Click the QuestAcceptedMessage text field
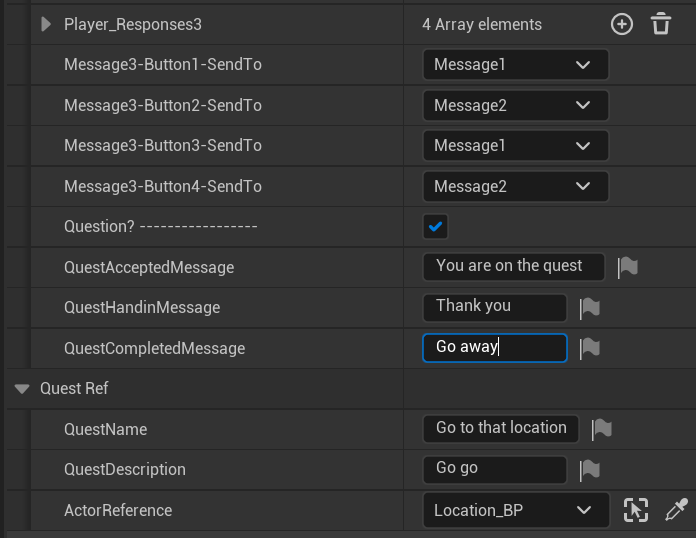696x538 pixels. 514,266
